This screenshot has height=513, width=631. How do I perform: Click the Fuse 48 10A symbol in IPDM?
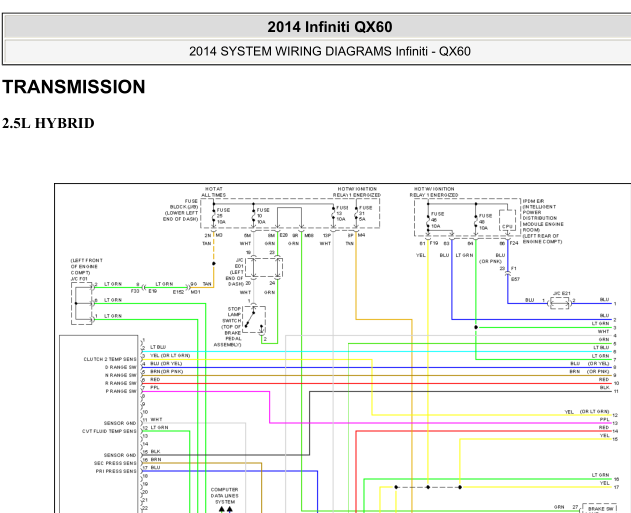pos(476,222)
